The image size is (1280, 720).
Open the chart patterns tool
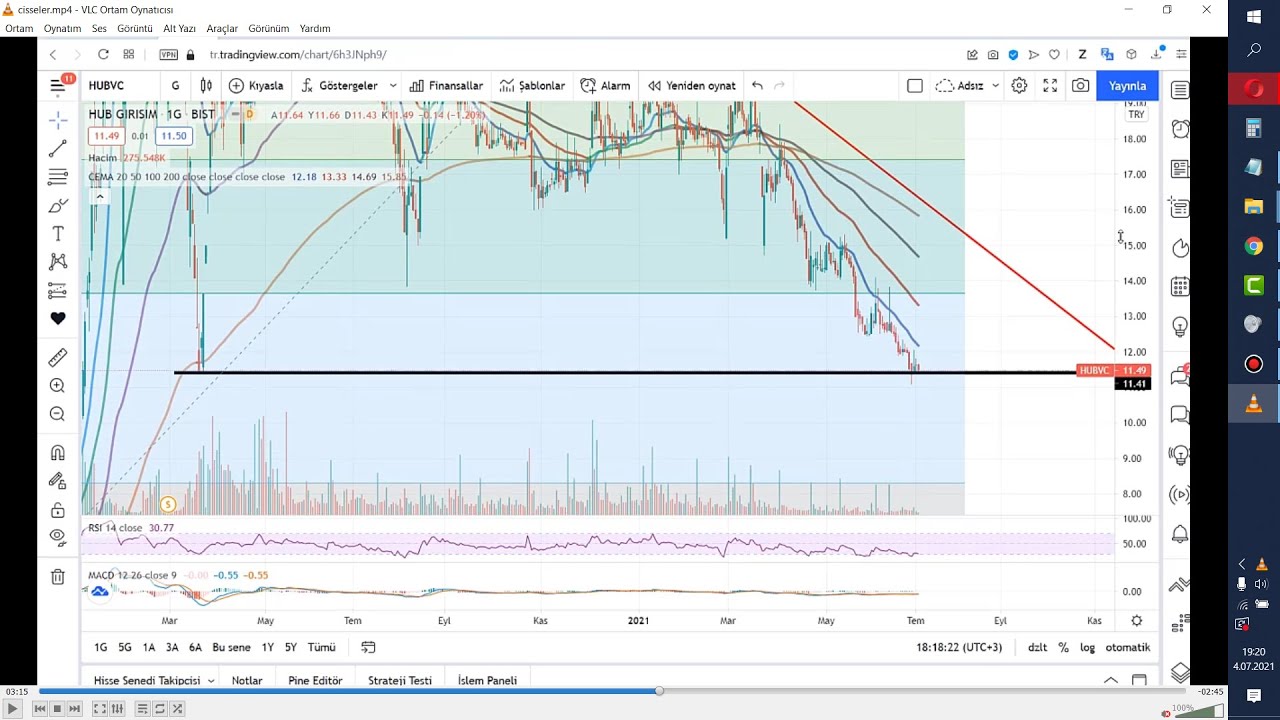(58, 262)
